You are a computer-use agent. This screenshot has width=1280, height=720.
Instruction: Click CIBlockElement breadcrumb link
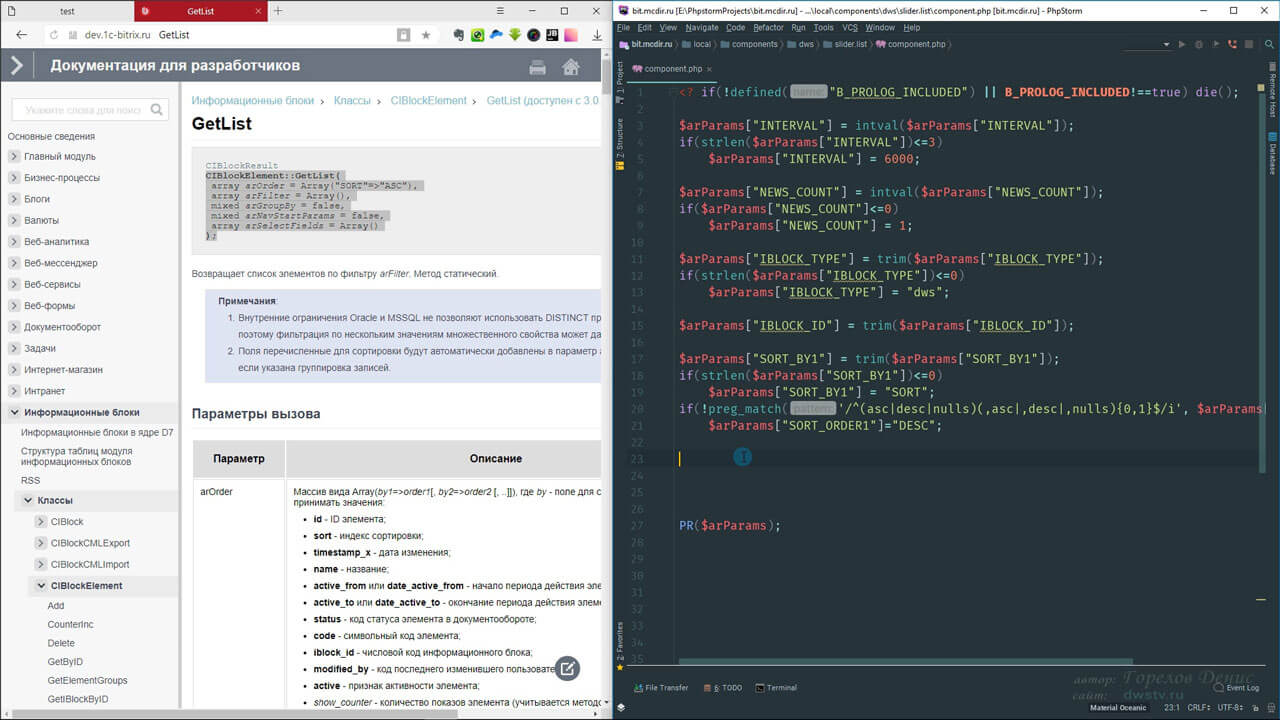429,101
